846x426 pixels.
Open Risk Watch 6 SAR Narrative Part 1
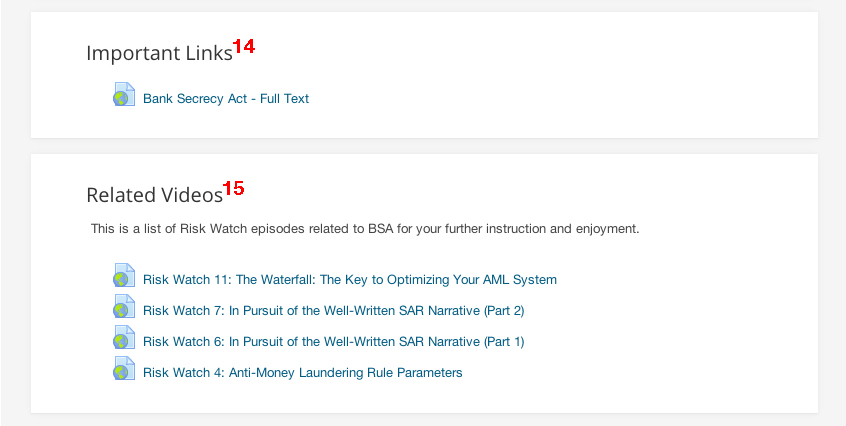coord(333,342)
